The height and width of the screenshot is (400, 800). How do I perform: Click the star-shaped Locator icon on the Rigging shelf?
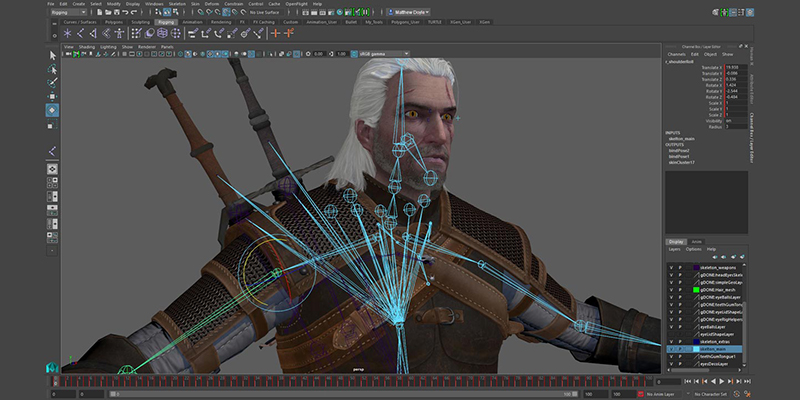[x=67, y=34]
